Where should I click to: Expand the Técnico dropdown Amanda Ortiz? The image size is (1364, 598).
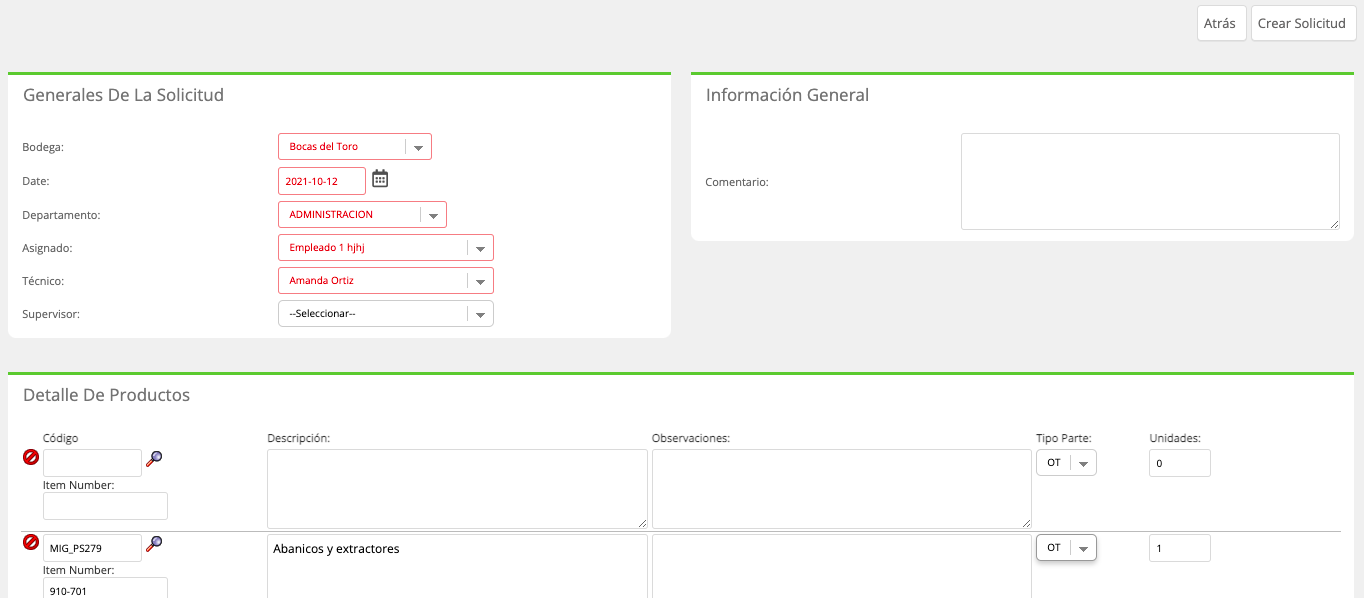[386, 281]
